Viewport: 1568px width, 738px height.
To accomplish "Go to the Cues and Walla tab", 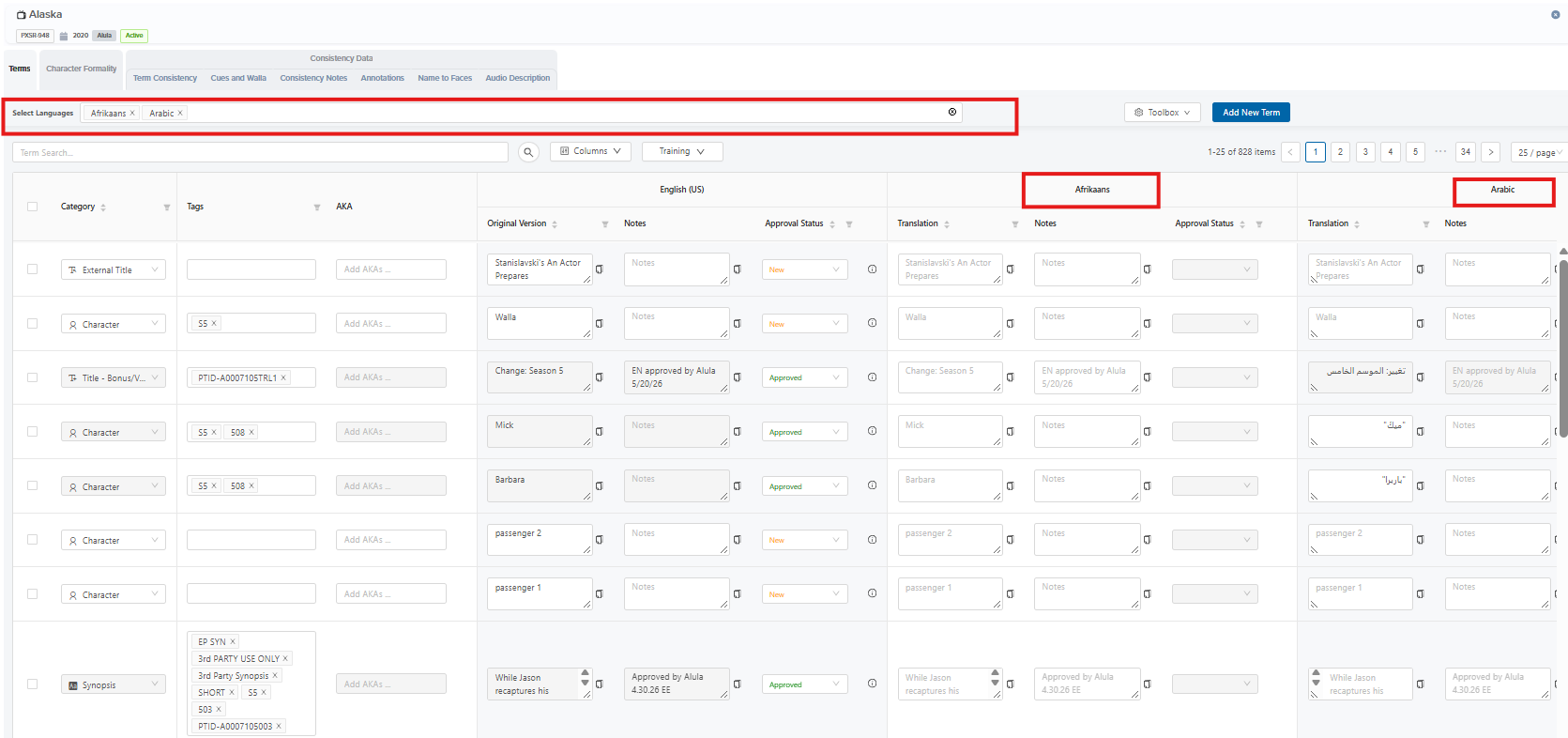I will (x=238, y=79).
